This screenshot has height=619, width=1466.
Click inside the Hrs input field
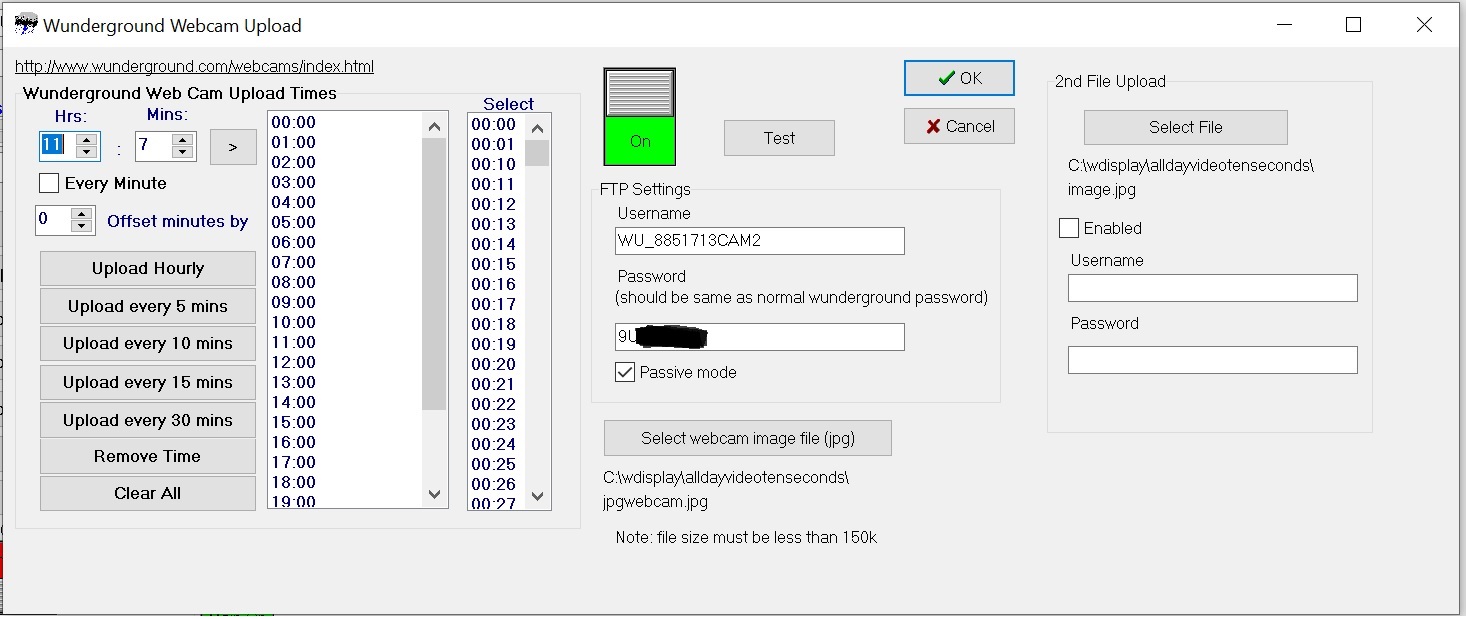tap(57, 145)
